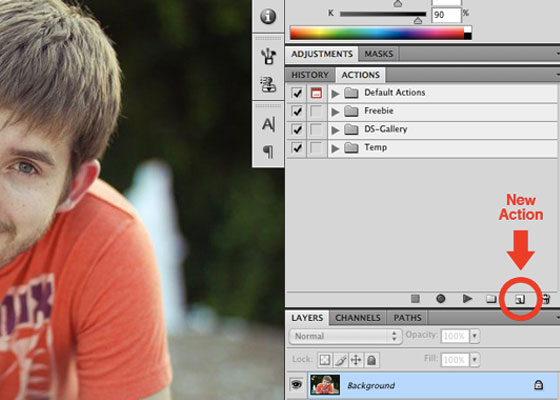The image size is (560, 400).
Task: Click the Begin recording circle button
Action: (441, 299)
